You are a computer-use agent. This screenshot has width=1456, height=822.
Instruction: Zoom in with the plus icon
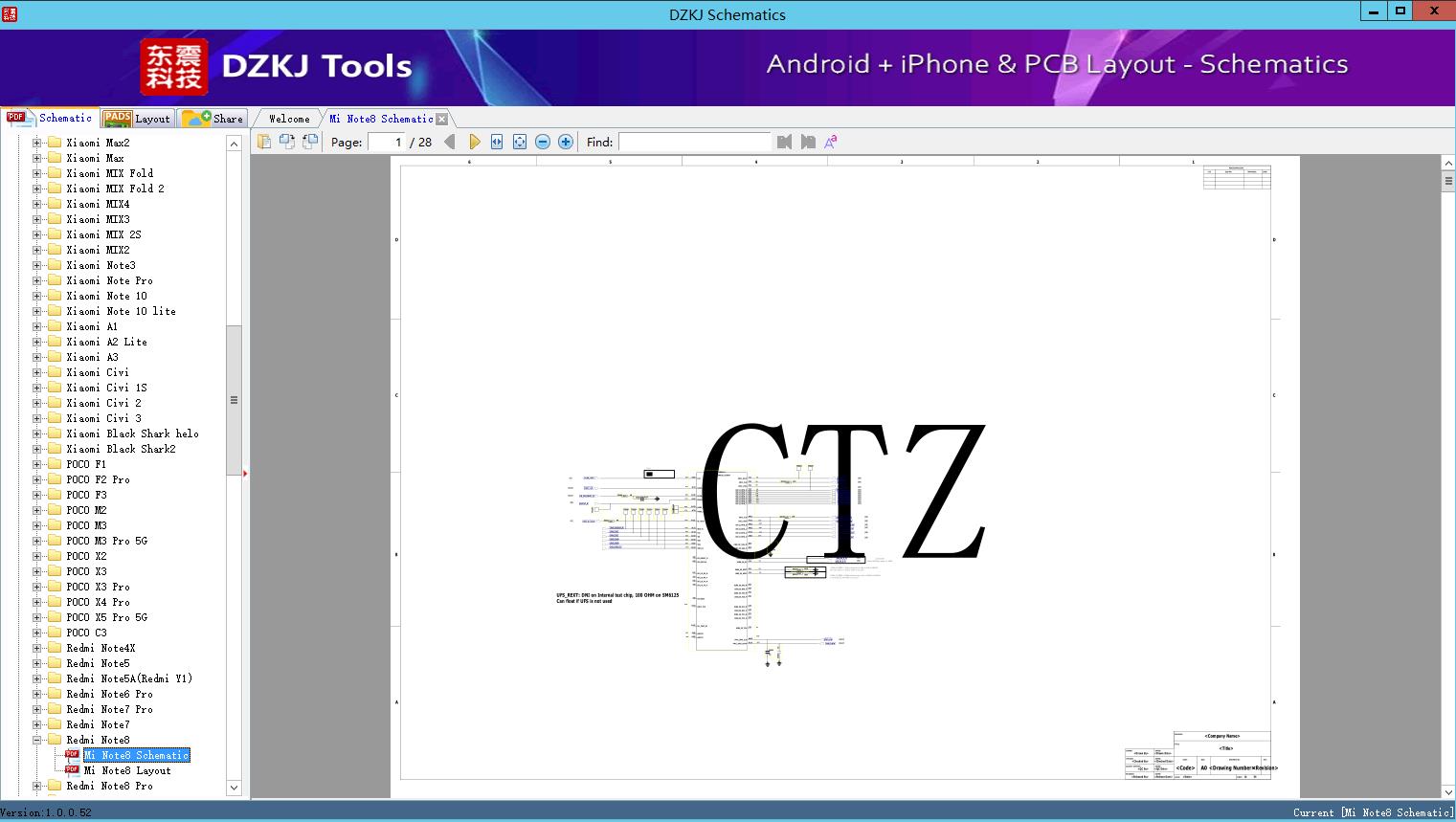point(566,142)
